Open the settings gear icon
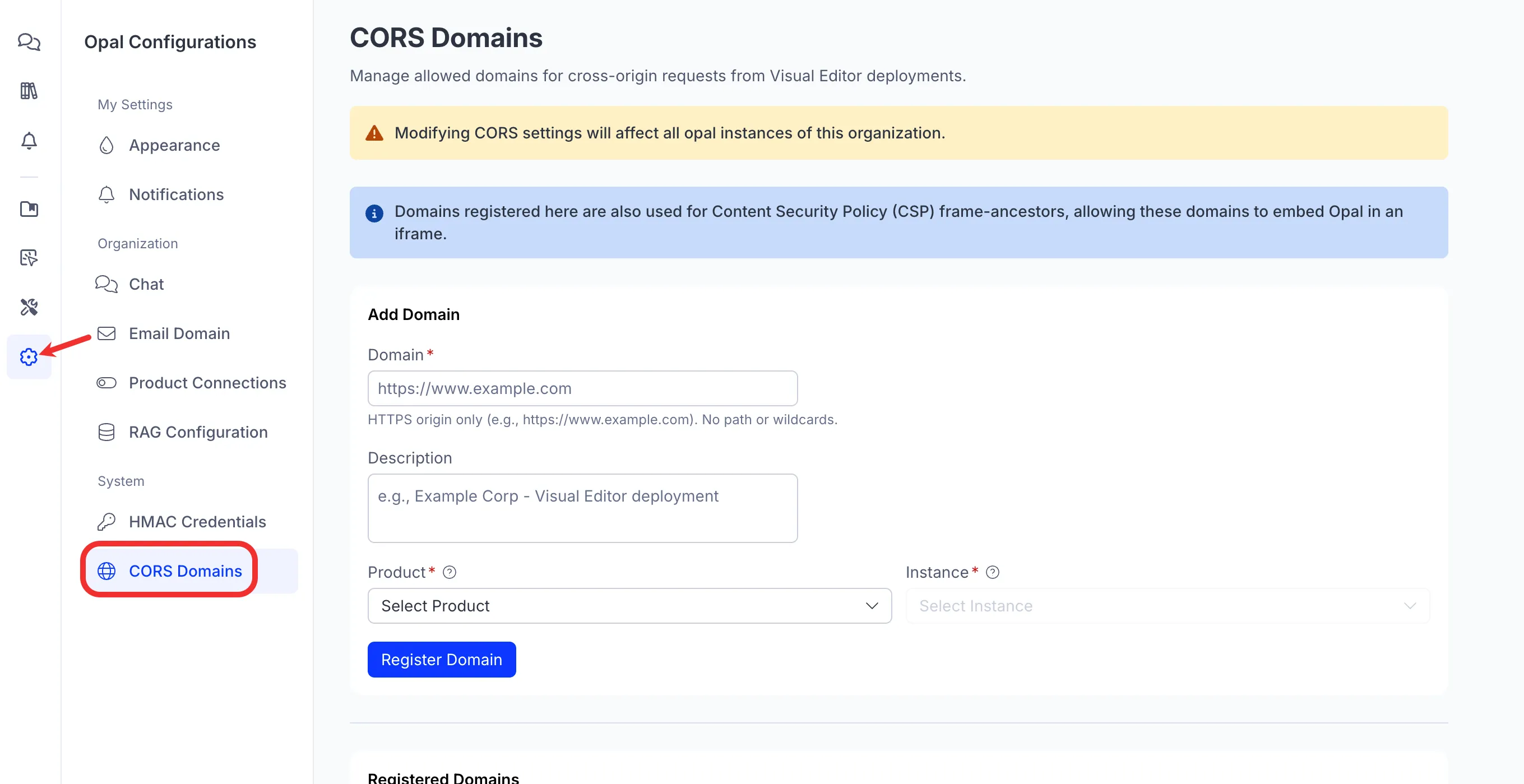1524x784 pixels. (29, 357)
